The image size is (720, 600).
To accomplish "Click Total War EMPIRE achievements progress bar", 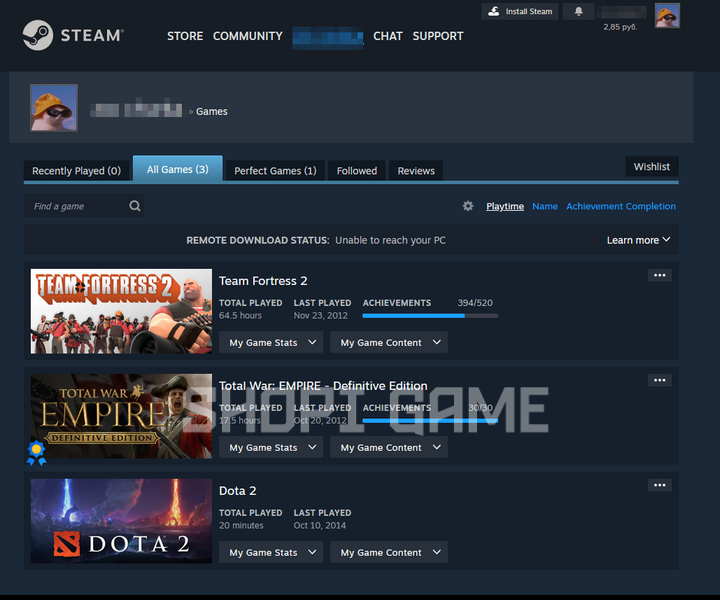I will coord(430,421).
